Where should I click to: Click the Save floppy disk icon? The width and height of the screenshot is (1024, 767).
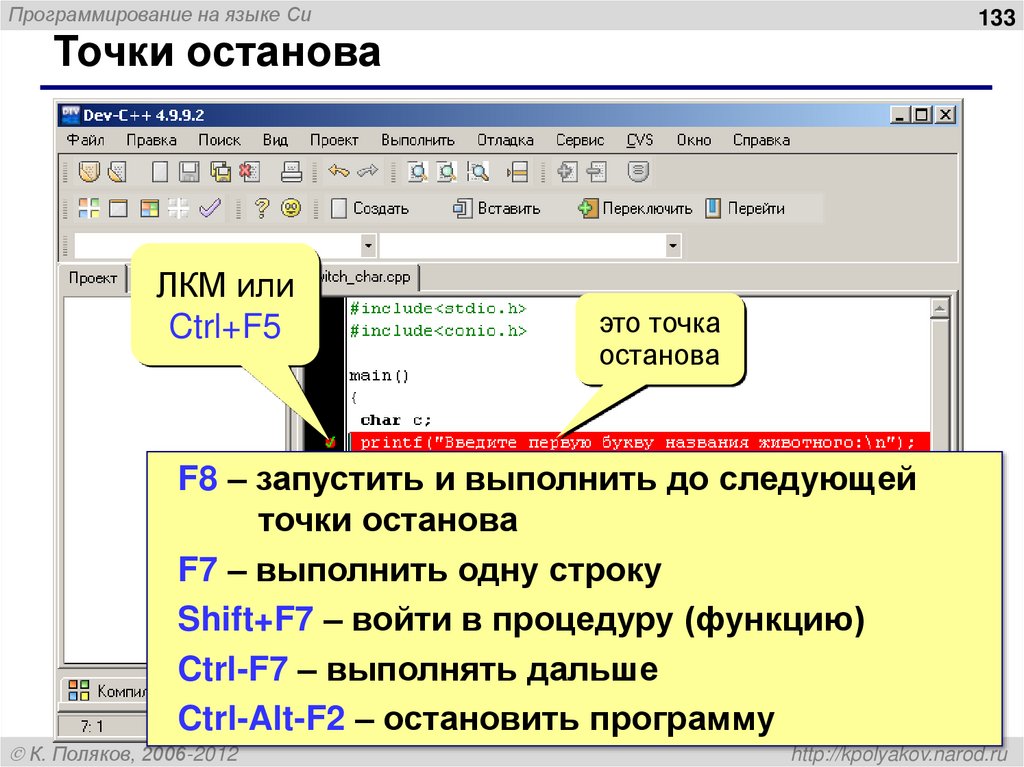pyautogui.click(x=189, y=172)
